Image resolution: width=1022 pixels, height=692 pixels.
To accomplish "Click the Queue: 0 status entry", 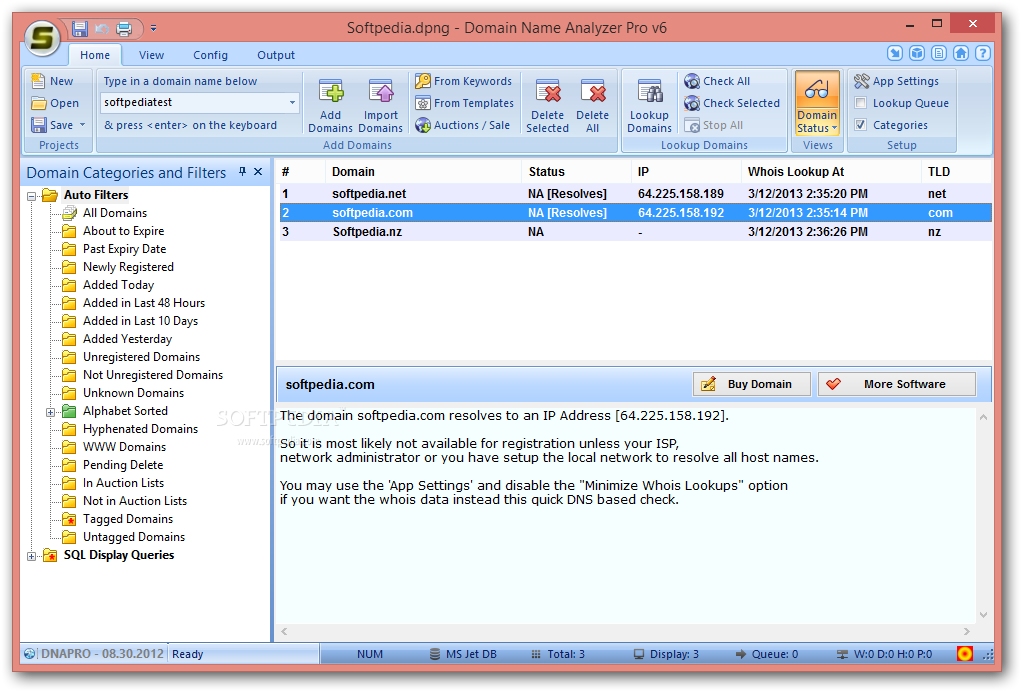I will (x=767, y=654).
